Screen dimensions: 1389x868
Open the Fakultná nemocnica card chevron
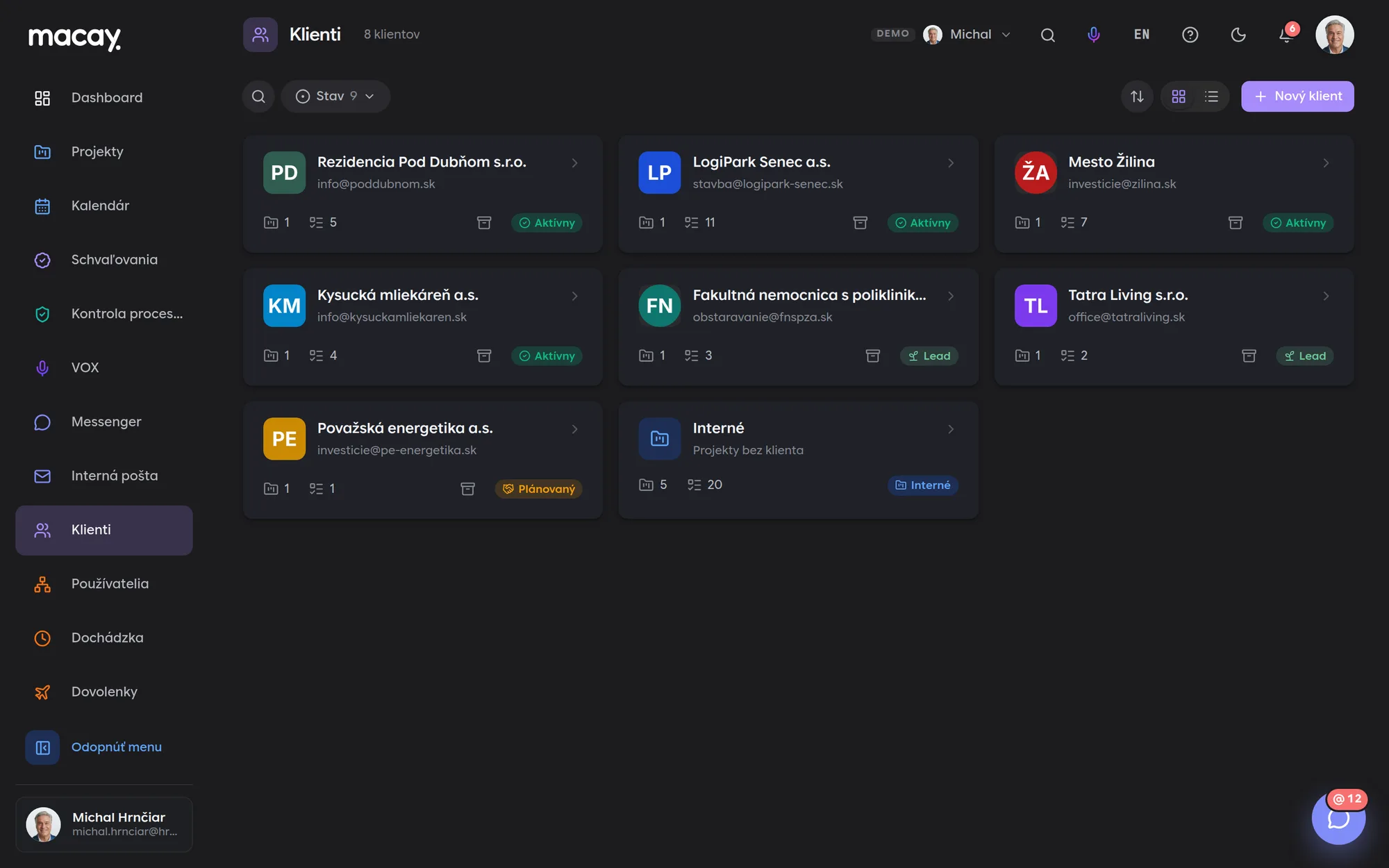(x=951, y=297)
